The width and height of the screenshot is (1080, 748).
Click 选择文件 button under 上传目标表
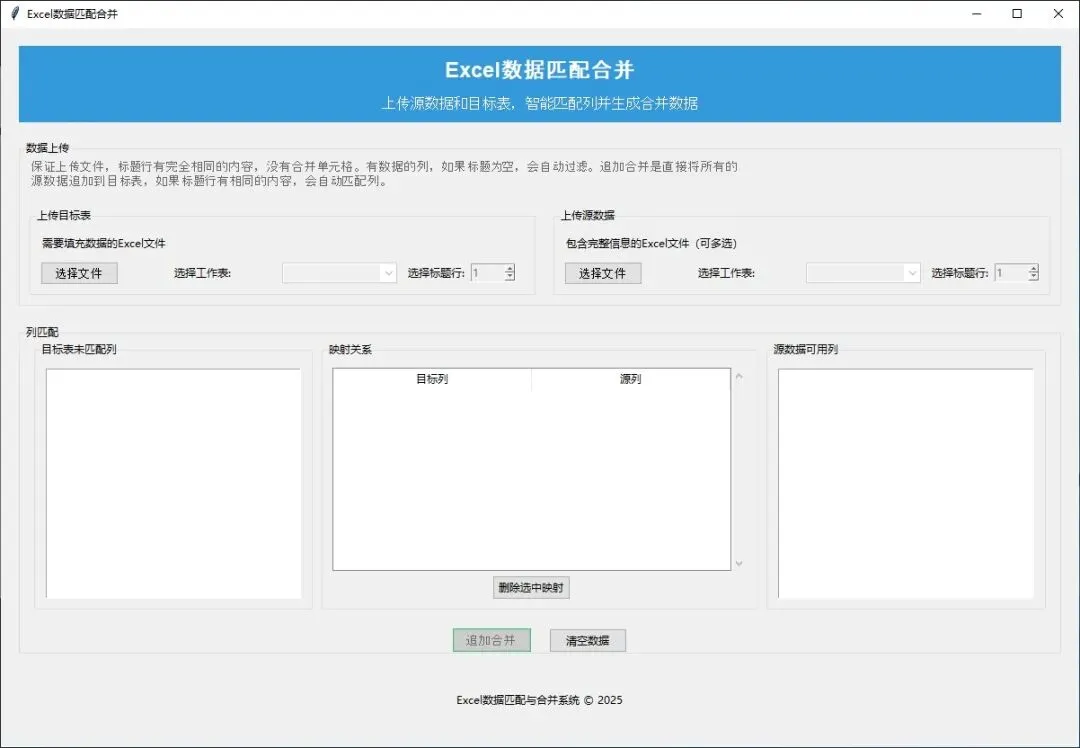pyautogui.click(x=79, y=273)
